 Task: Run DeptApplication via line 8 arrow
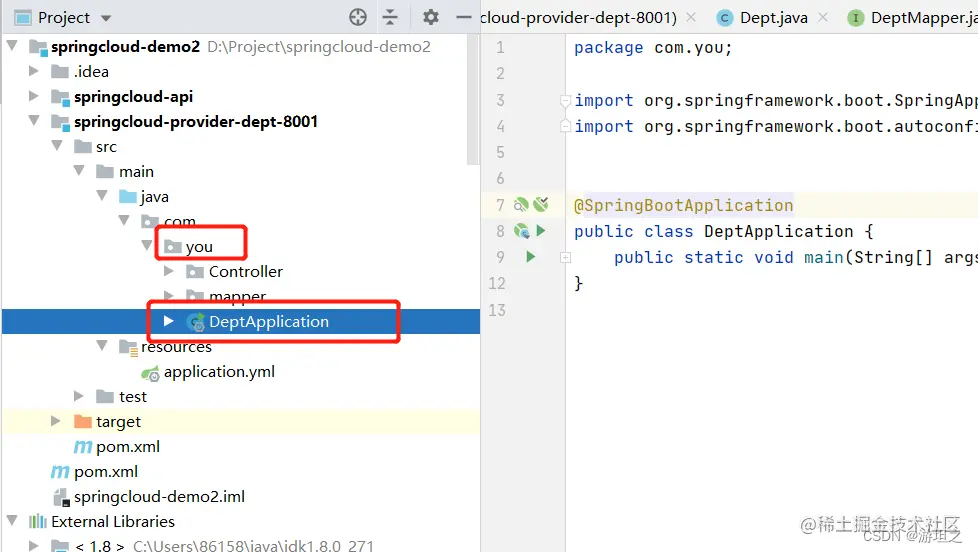point(541,230)
